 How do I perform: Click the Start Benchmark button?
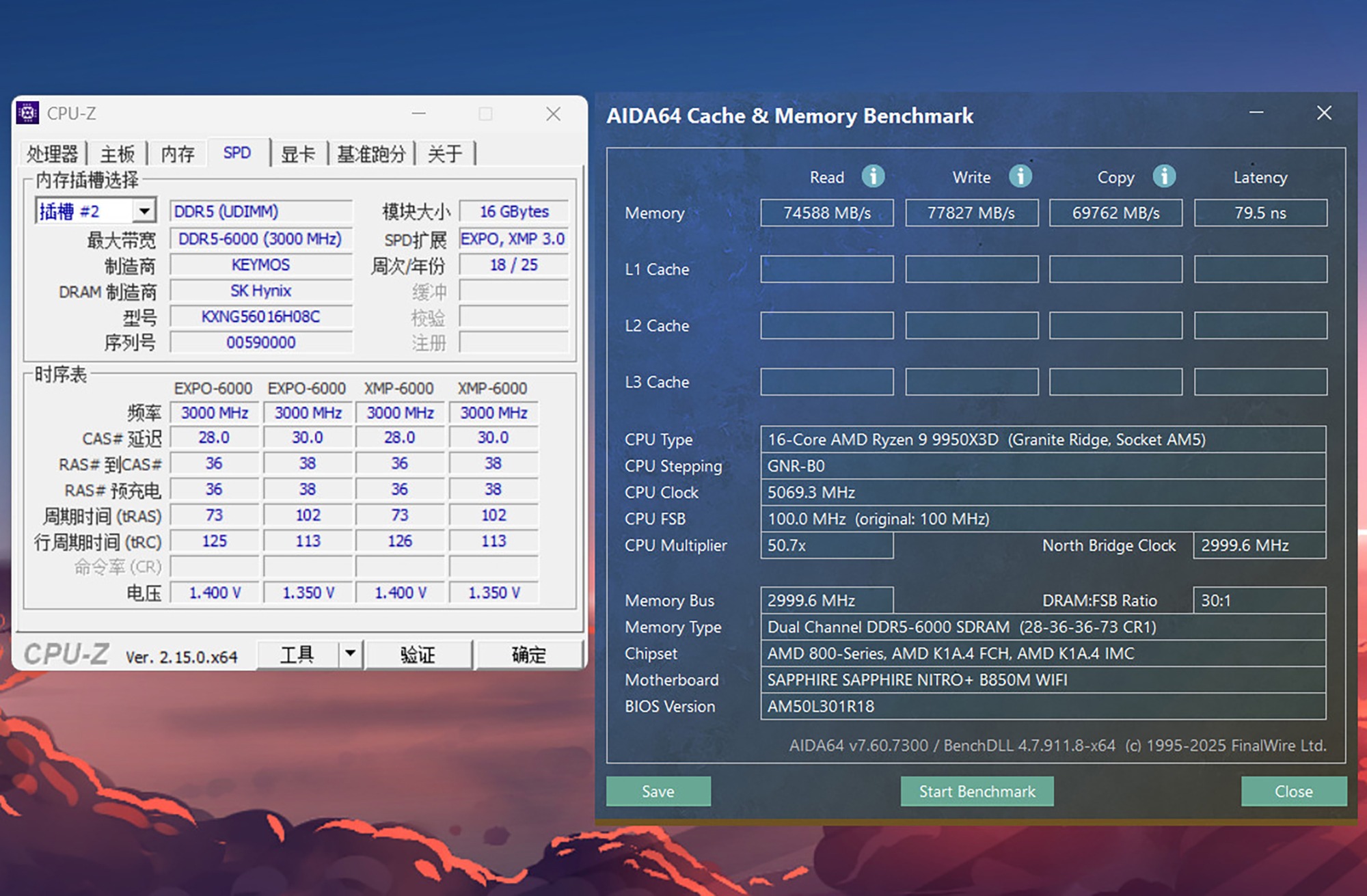977,791
